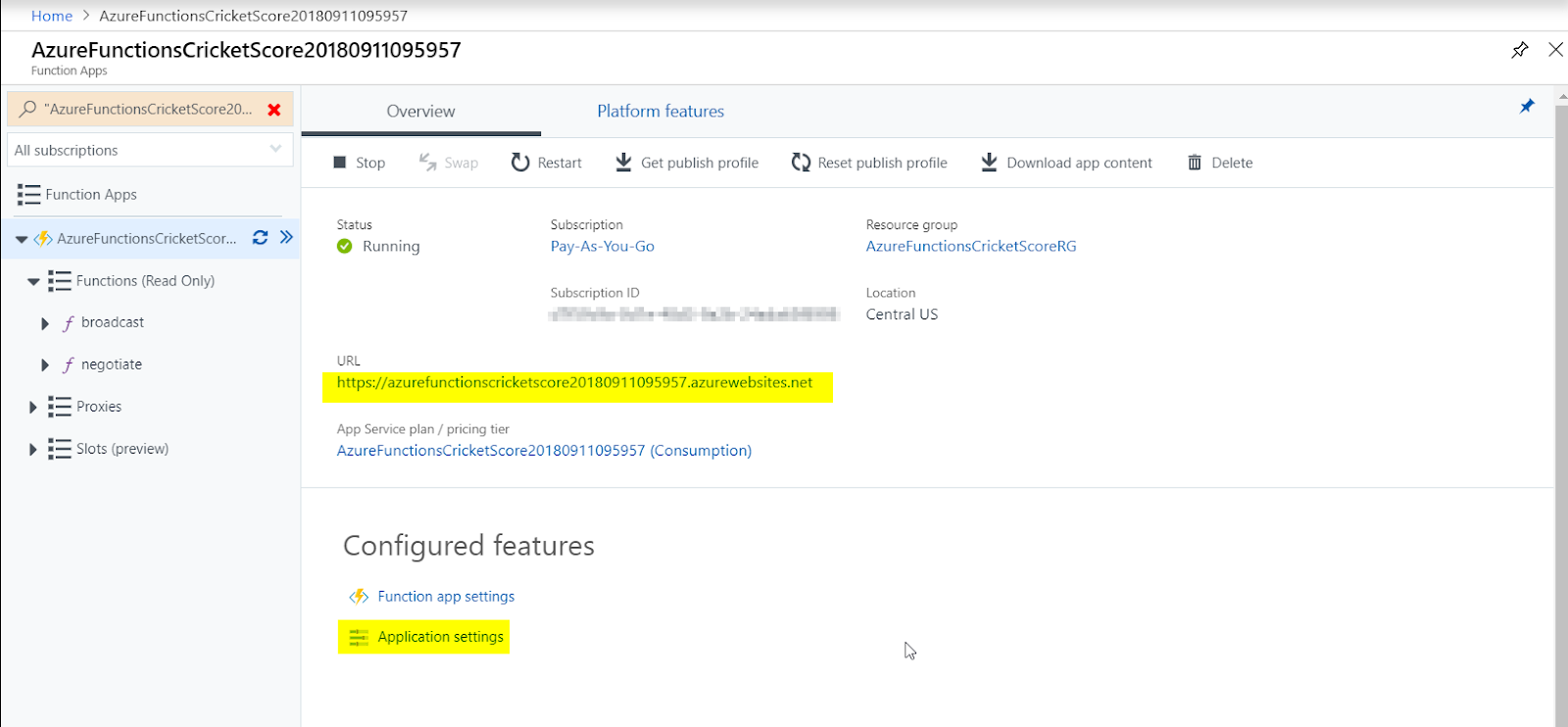The image size is (1568, 727).
Task: Expand the negotiate function
Action: [45, 365]
